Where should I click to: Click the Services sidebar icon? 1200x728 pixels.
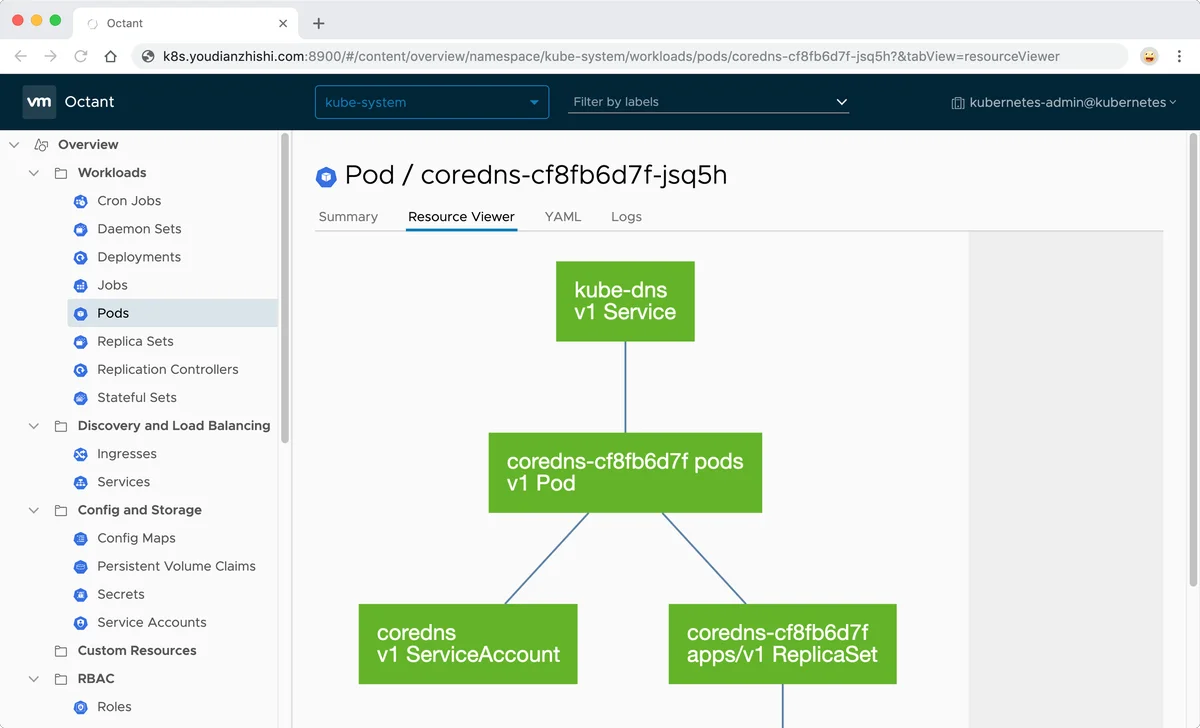(x=81, y=482)
